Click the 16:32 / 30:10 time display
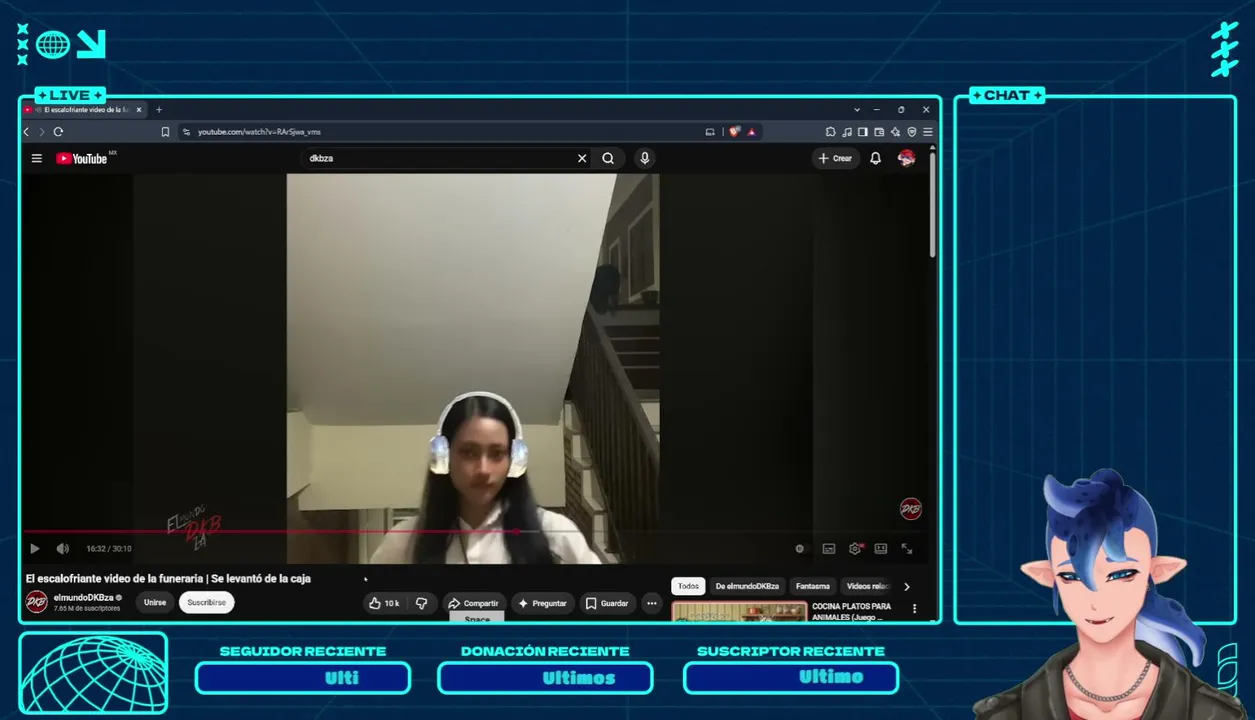Screen dimensions: 1255x720 click(x=109, y=548)
